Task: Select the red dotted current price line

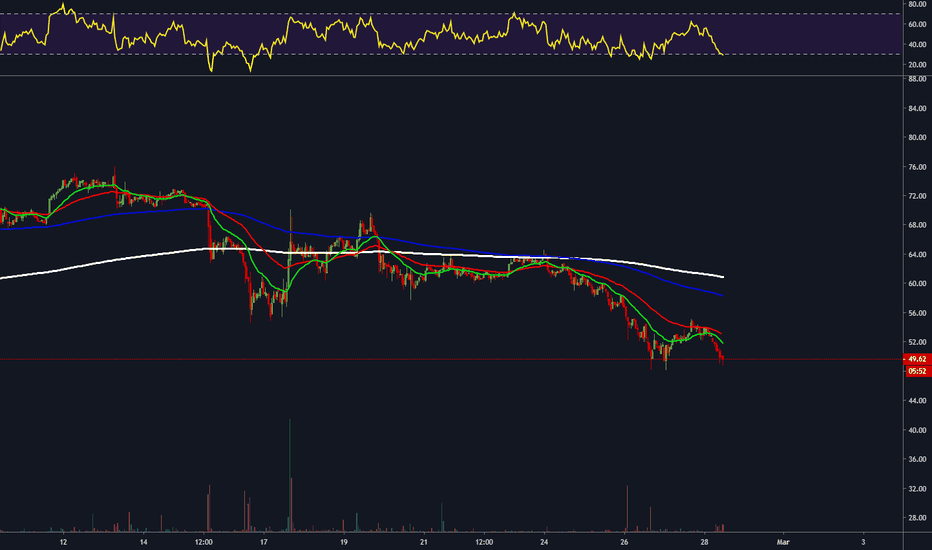Action: [452, 359]
